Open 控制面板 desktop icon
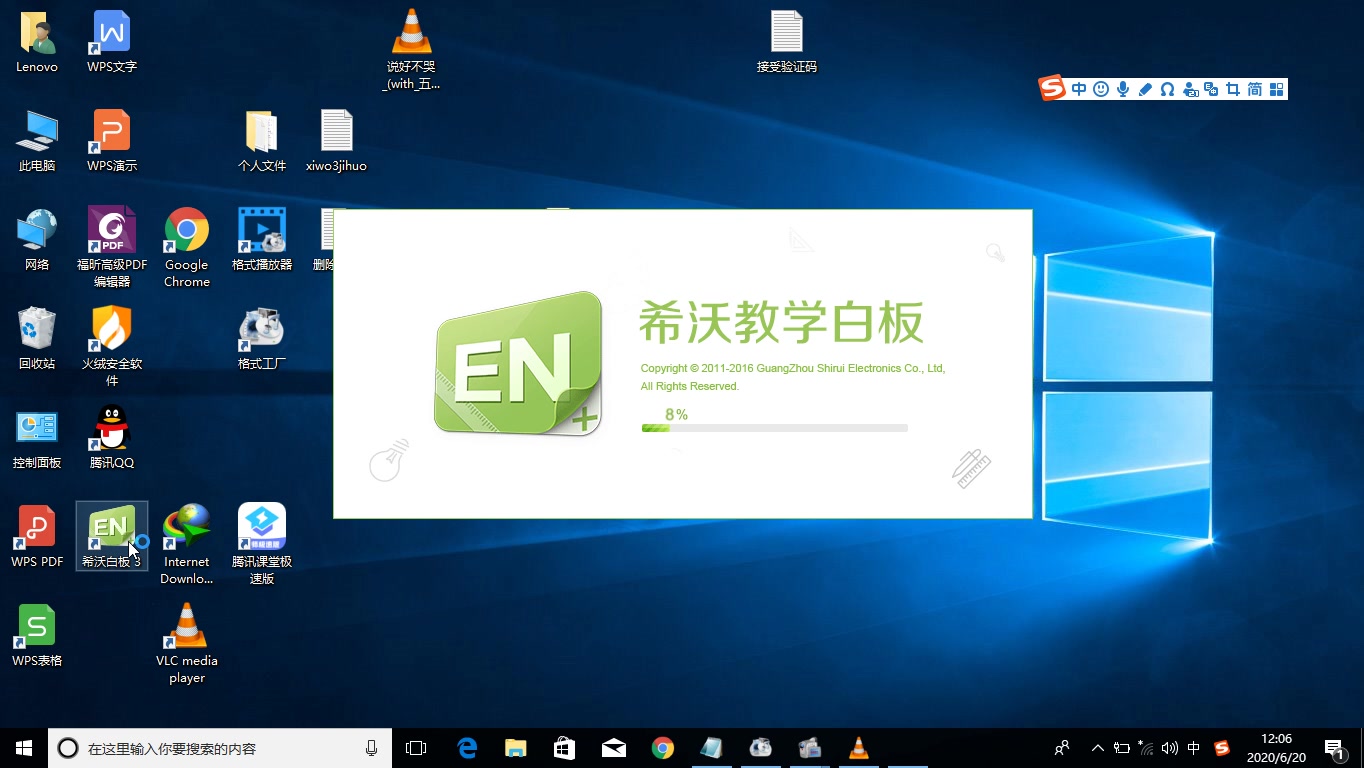 pos(37,438)
